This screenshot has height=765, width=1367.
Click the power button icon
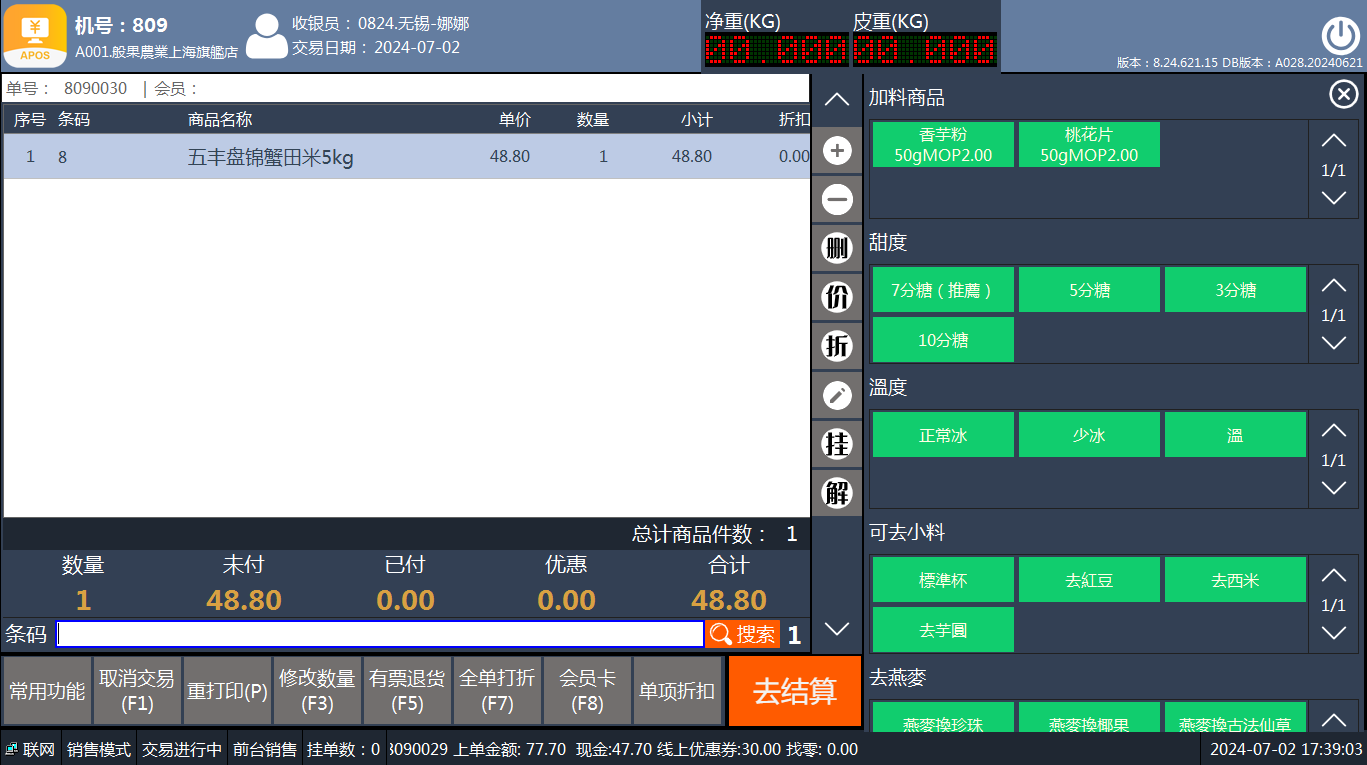[x=1340, y=36]
